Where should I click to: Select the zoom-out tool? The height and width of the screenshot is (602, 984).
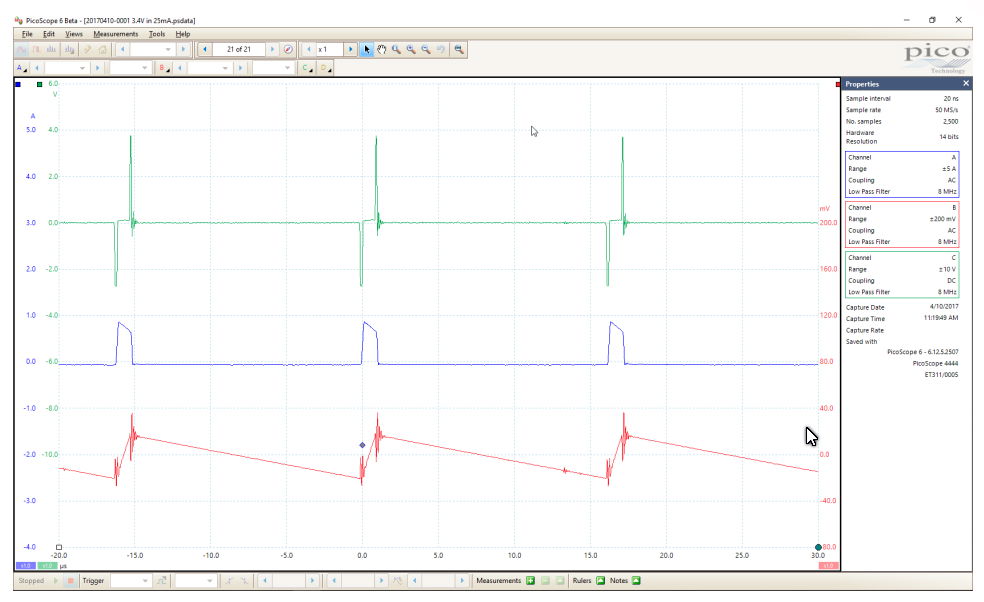[x=426, y=50]
